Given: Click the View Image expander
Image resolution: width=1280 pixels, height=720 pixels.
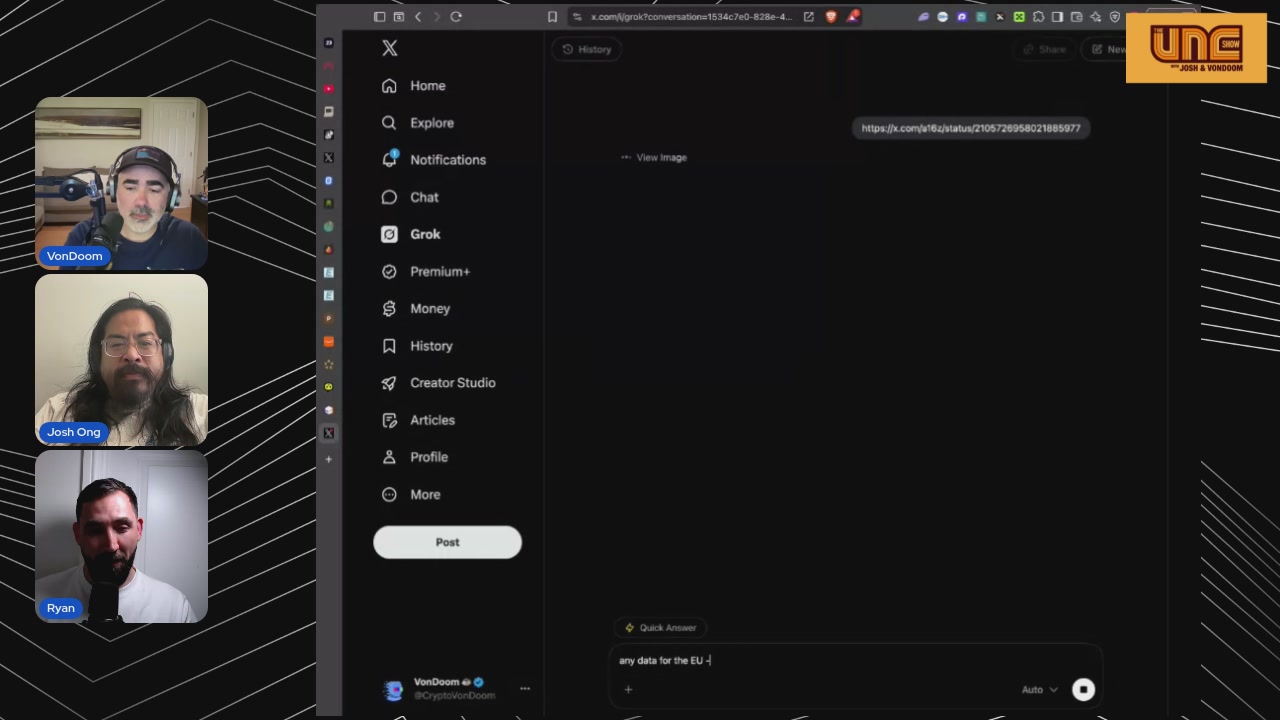Looking at the screenshot, I should pyautogui.click(x=654, y=157).
